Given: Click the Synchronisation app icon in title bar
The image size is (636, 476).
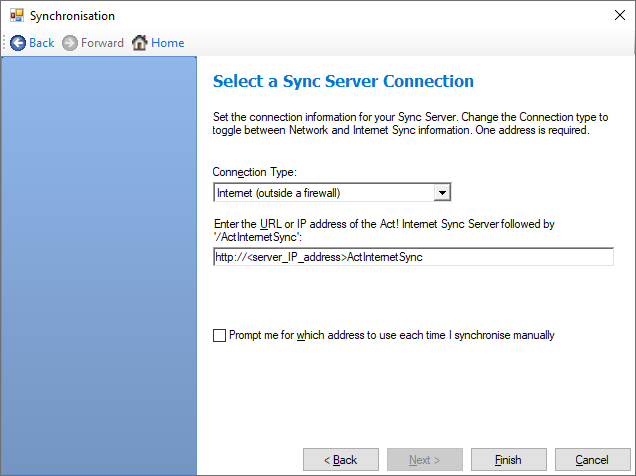Looking at the screenshot, I should (17, 16).
